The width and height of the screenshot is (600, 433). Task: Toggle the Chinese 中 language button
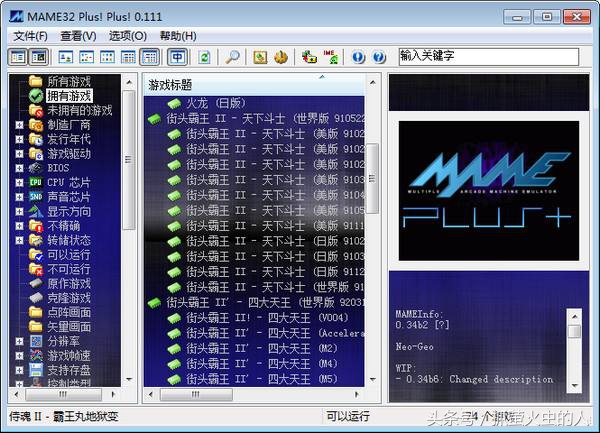176,57
